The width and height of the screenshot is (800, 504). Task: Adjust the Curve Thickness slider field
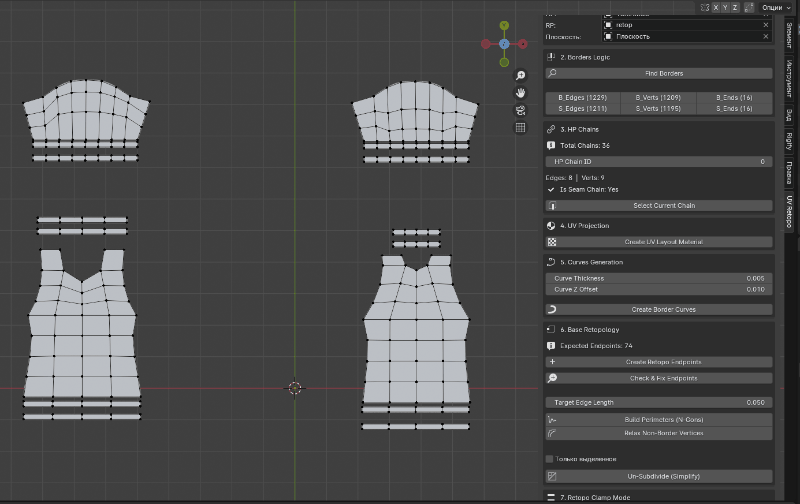point(659,278)
